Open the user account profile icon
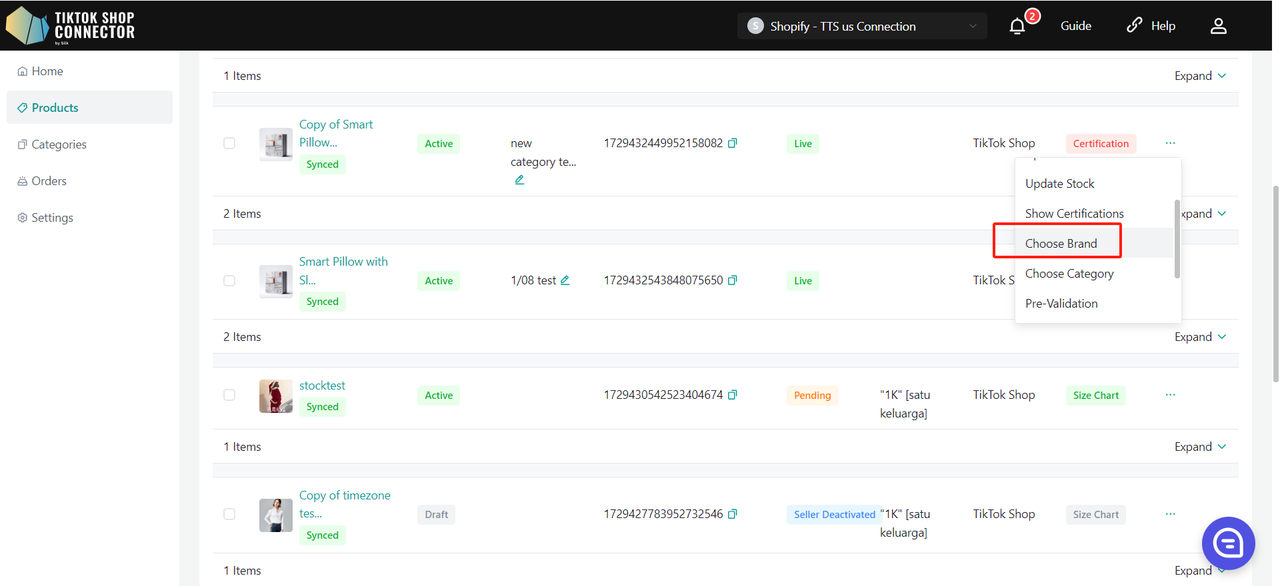This screenshot has height=586, width=1280. 1218,26
